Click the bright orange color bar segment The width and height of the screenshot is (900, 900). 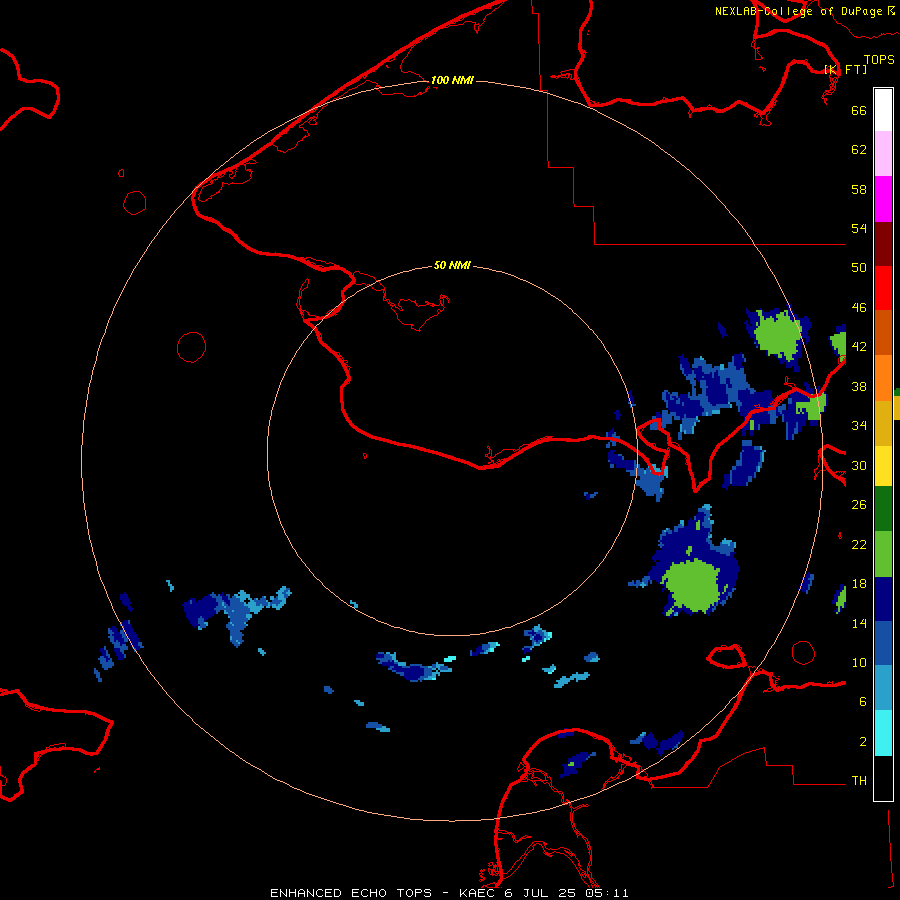pos(883,378)
